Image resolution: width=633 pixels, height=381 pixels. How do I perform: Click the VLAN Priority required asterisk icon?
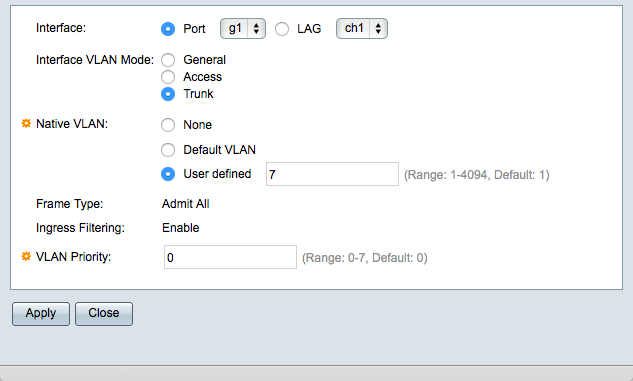pos(26,256)
